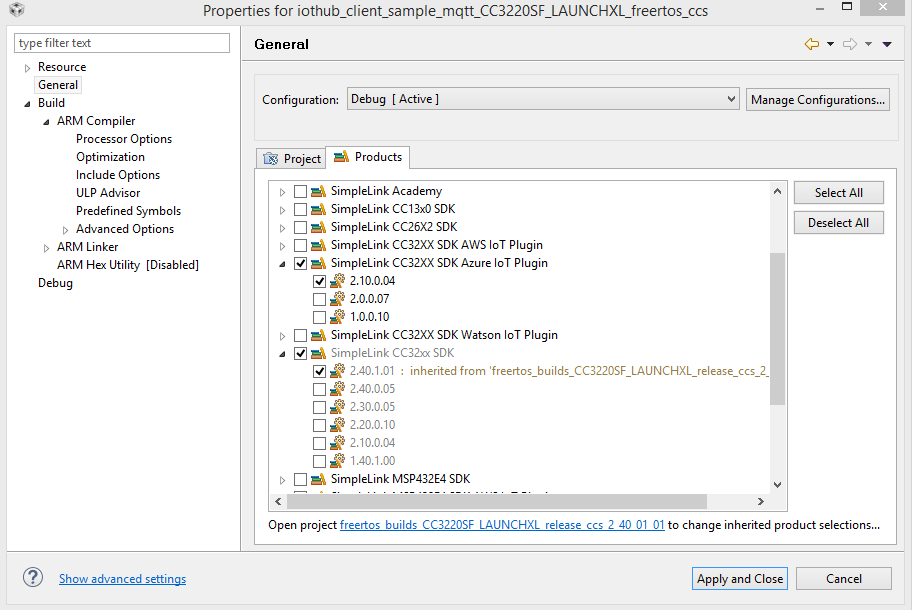Viewport: 912px width, 610px height.
Task: Check the SimpleLink CC13x0 SDK checkbox
Action: click(300, 209)
